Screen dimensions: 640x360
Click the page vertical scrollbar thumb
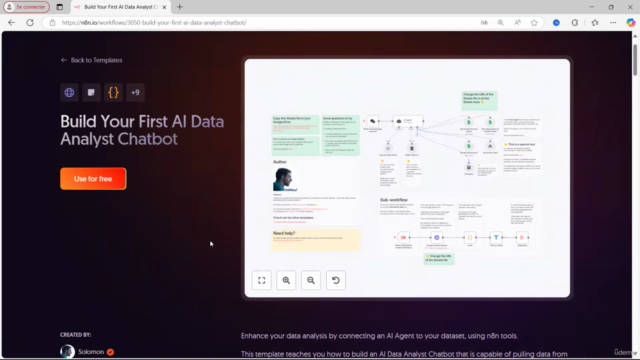click(635, 60)
